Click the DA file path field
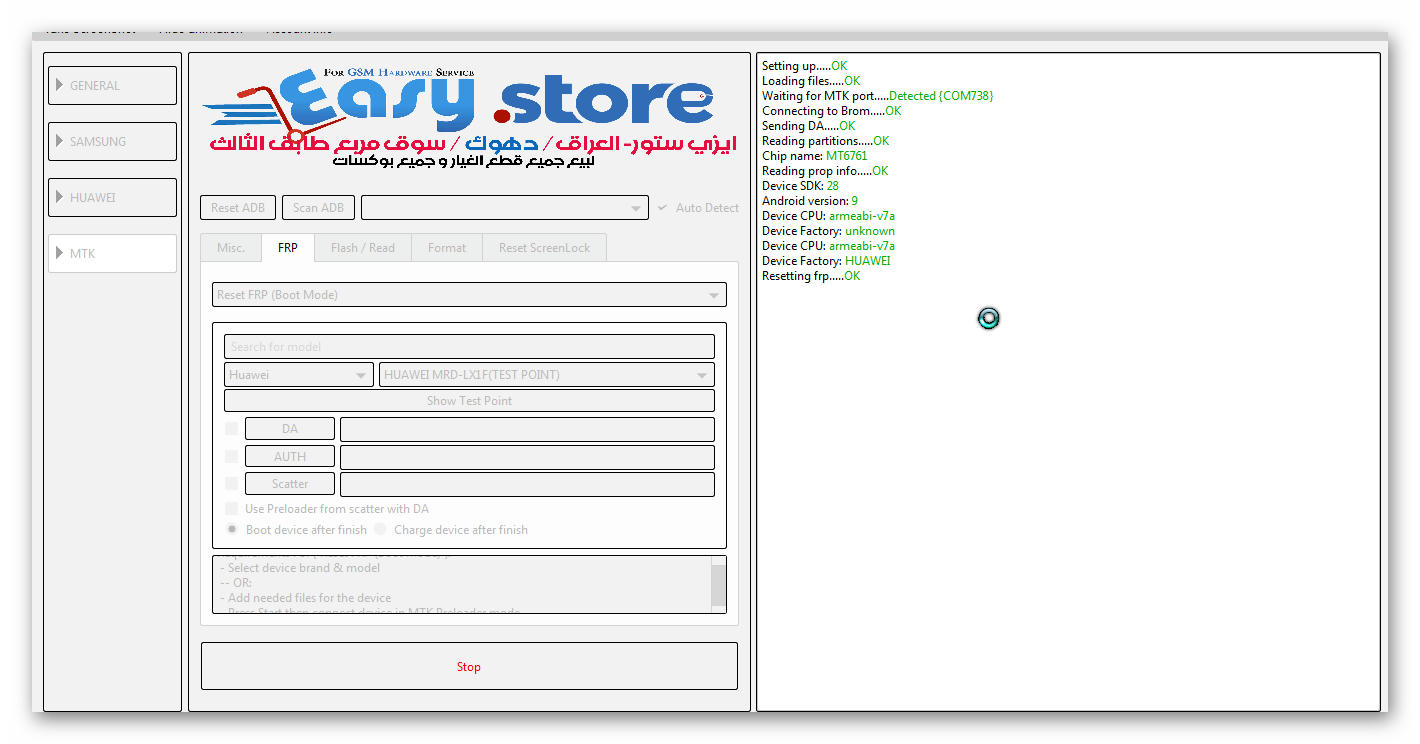The image size is (1420, 744). tap(527, 429)
